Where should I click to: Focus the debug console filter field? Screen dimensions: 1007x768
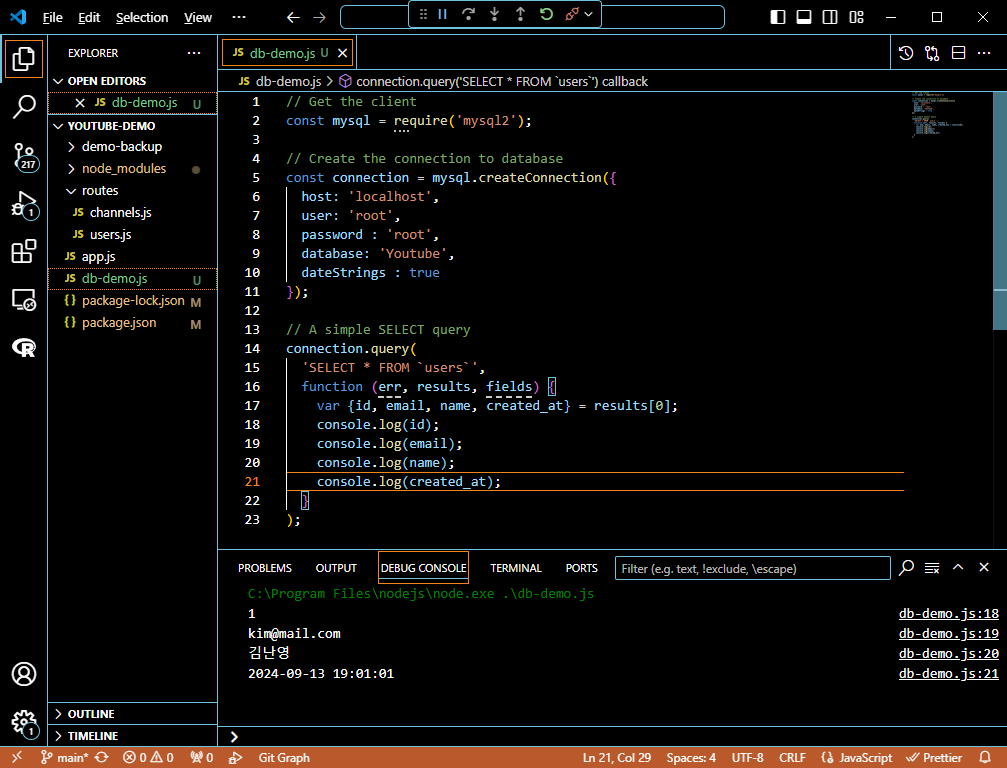point(753,568)
